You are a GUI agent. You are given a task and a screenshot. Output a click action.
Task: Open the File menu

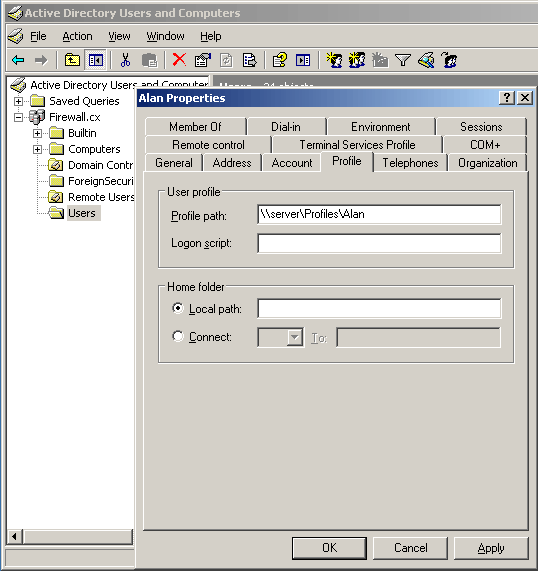tap(38, 36)
